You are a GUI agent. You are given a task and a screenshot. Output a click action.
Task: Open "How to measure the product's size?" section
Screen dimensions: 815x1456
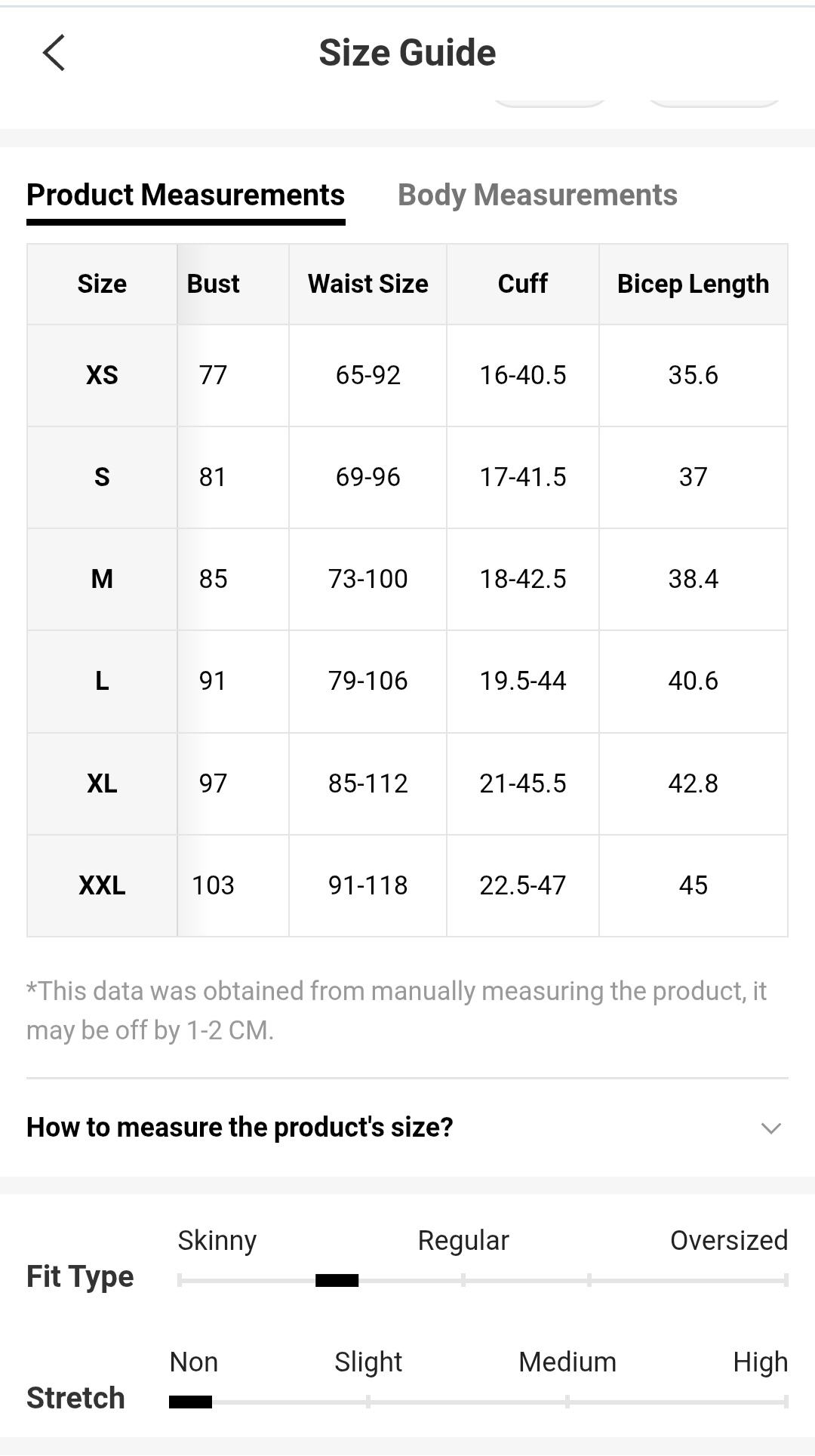click(240, 1128)
